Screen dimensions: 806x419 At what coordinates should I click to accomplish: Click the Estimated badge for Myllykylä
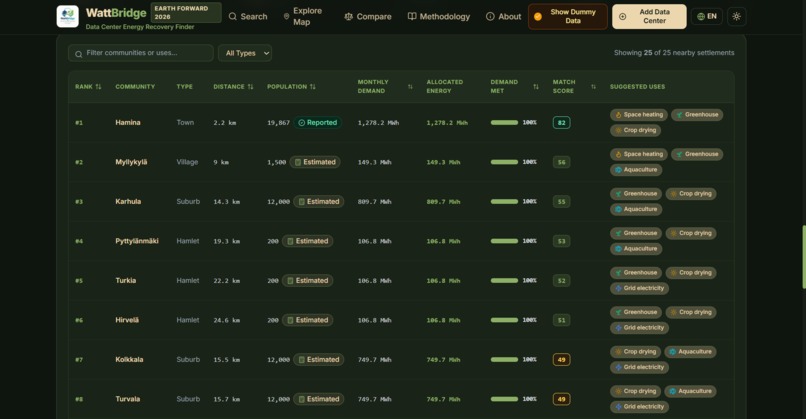coord(315,162)
